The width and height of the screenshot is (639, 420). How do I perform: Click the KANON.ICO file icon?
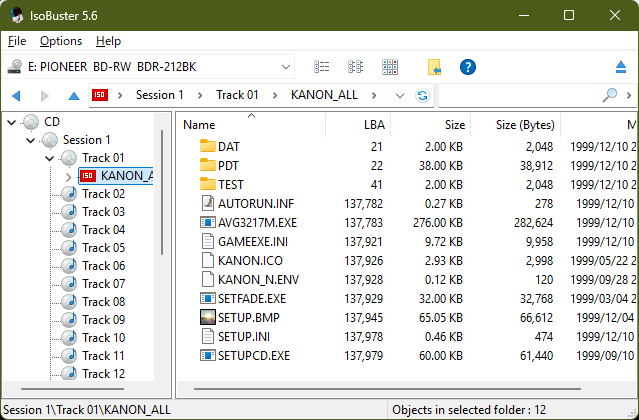[x=208, y=260]
